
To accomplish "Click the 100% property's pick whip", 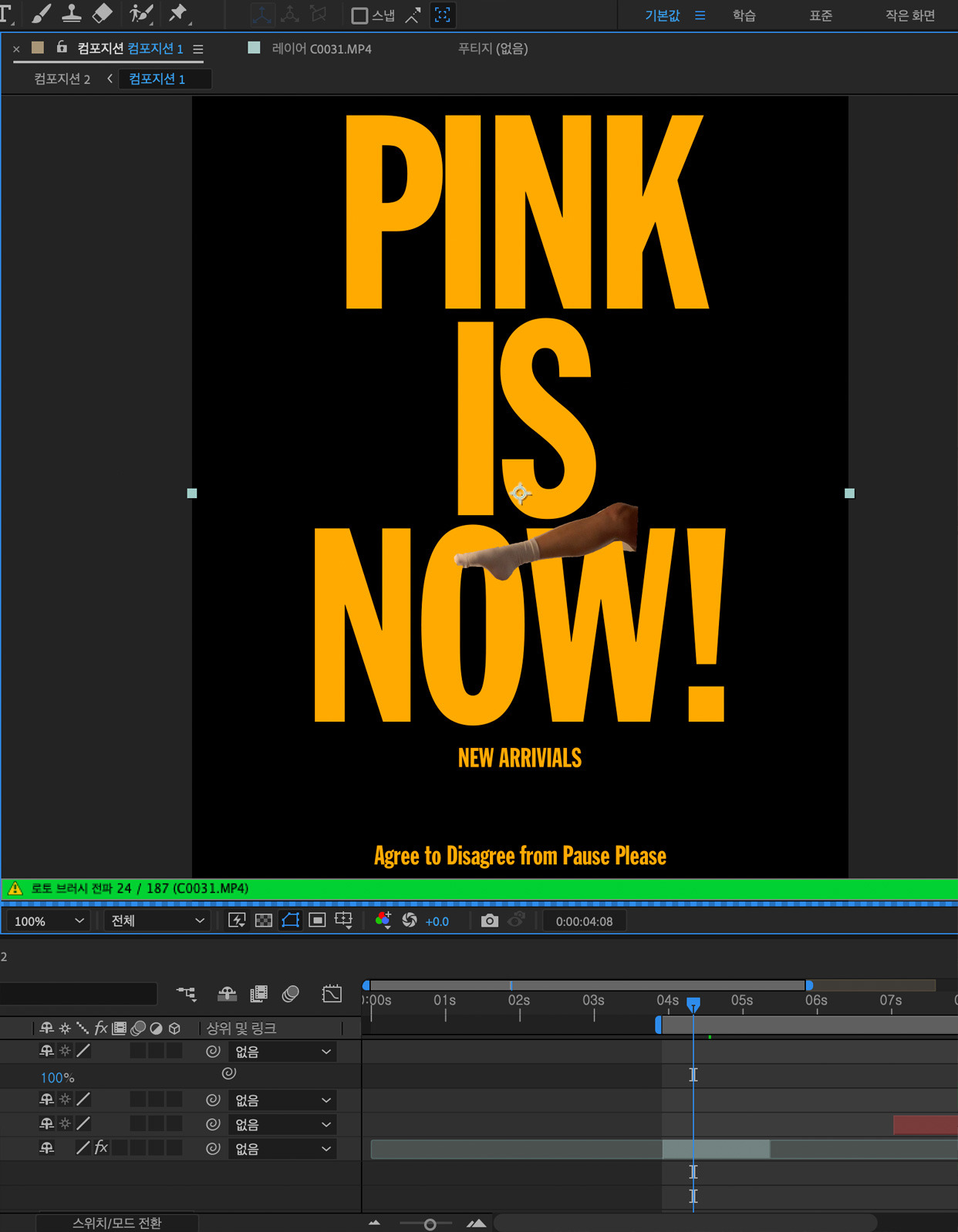I will tap(228, 1072).
